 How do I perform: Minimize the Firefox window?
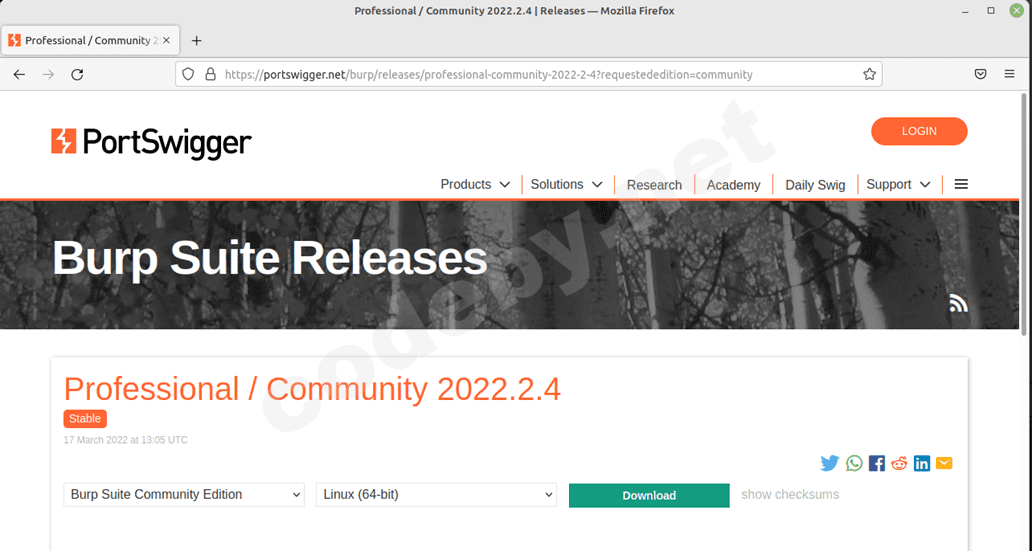966,11
